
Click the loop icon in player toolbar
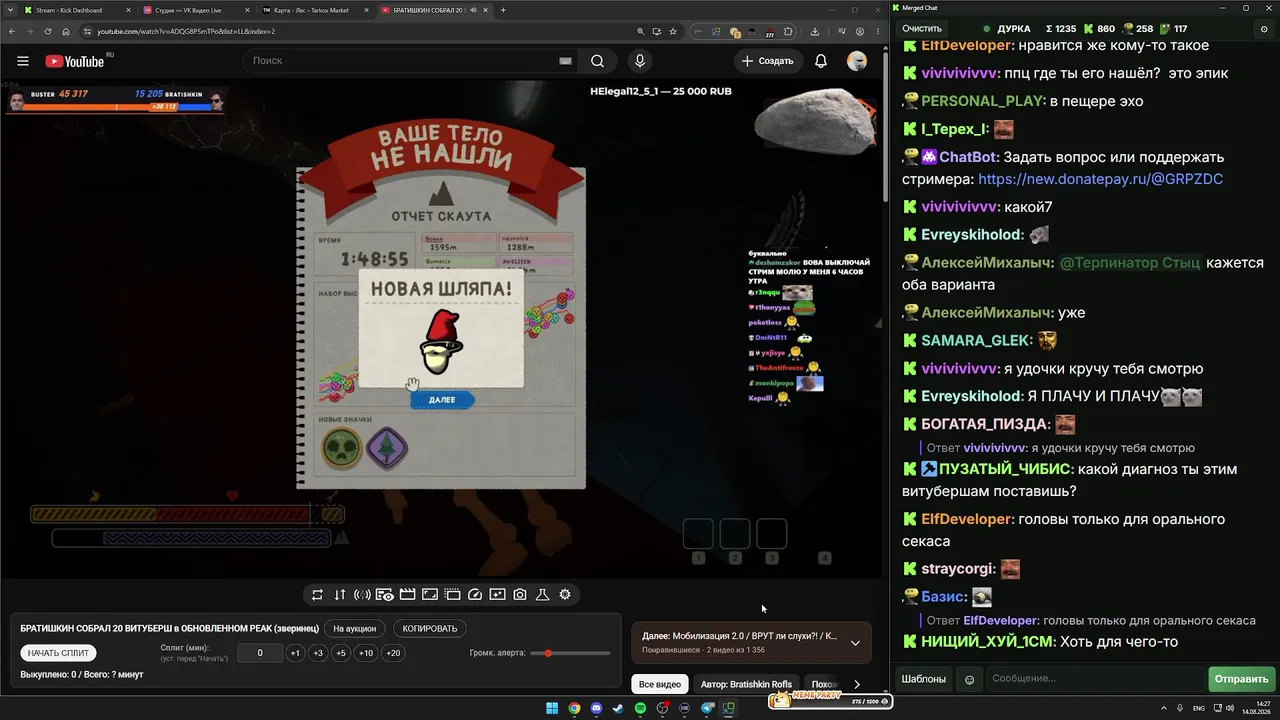317,594
